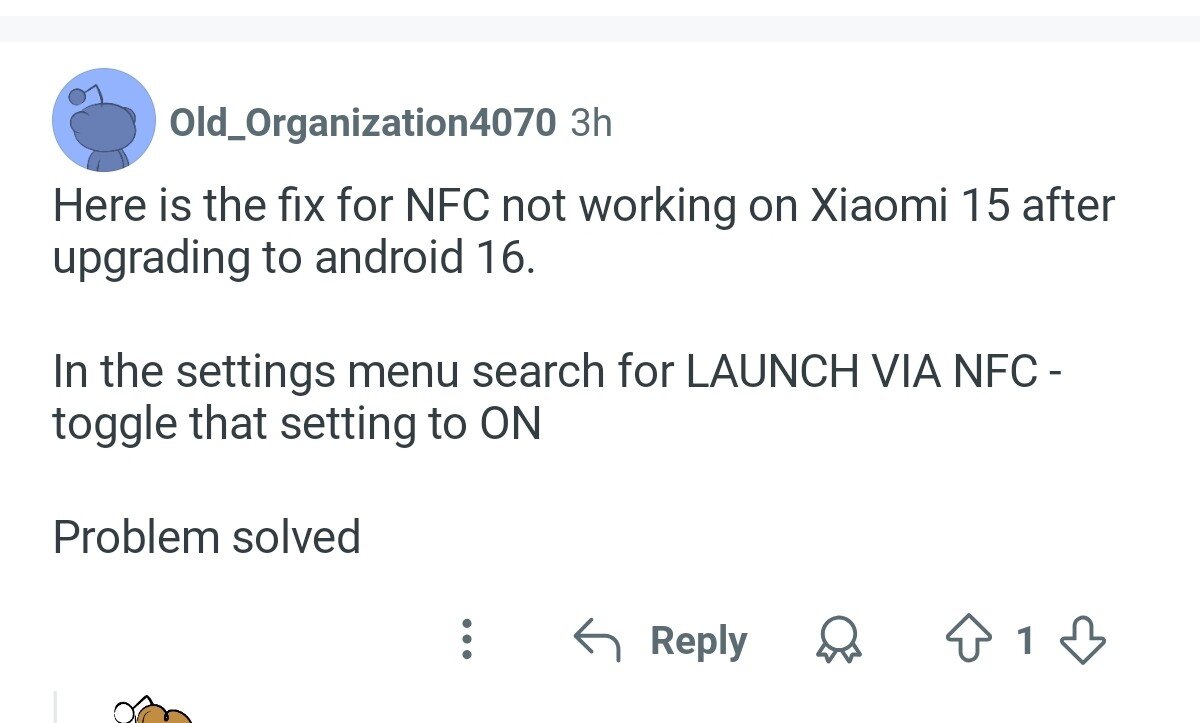Downvote the NFC fix comment

tap(1082, 641)
